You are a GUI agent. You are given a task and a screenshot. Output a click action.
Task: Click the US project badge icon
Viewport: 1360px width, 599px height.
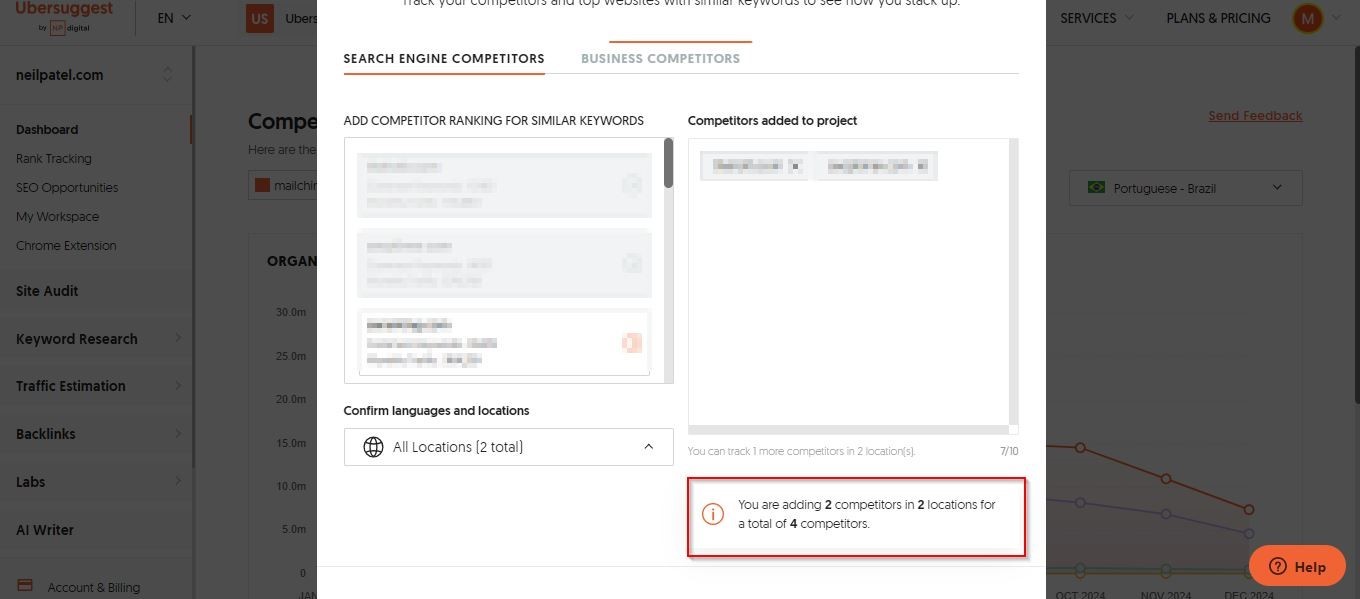(260, 18)
